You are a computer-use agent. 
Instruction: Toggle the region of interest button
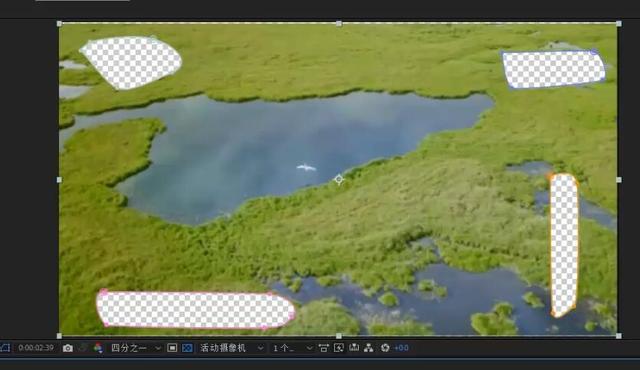(172, 348)
